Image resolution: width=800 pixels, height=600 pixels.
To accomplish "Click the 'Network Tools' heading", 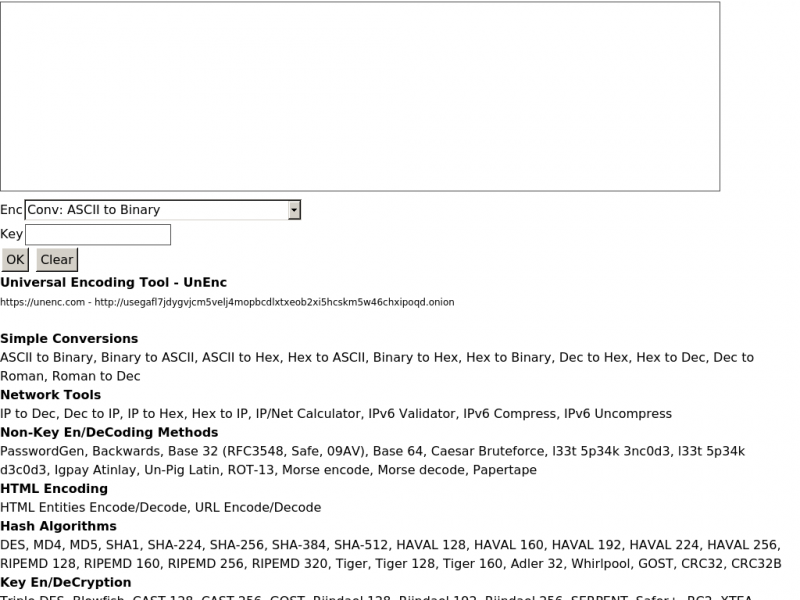I will (x=51, y=395).
